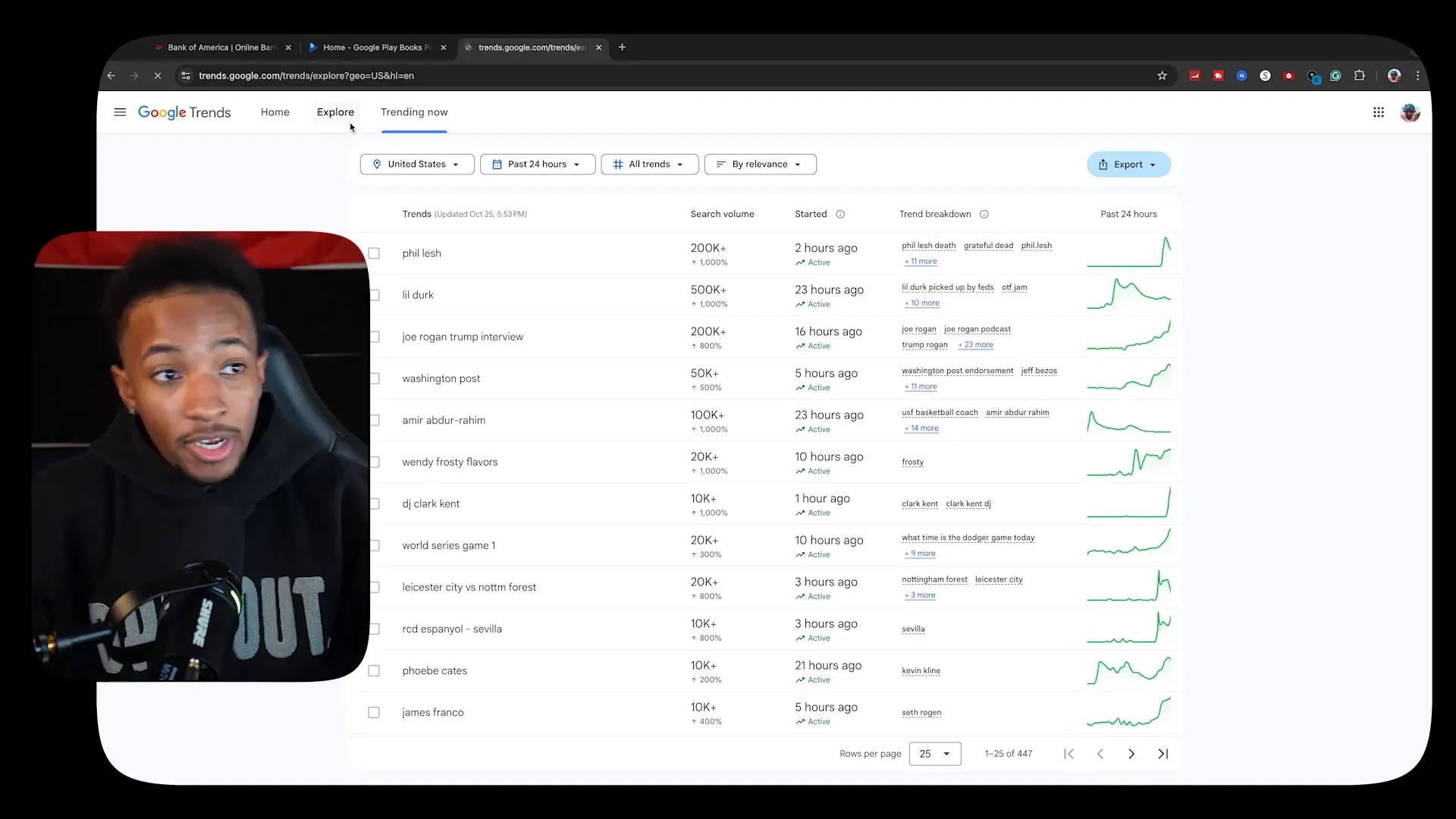
Task: Expand '+ 23 more' for joe rogan
Action: point(975,345)
